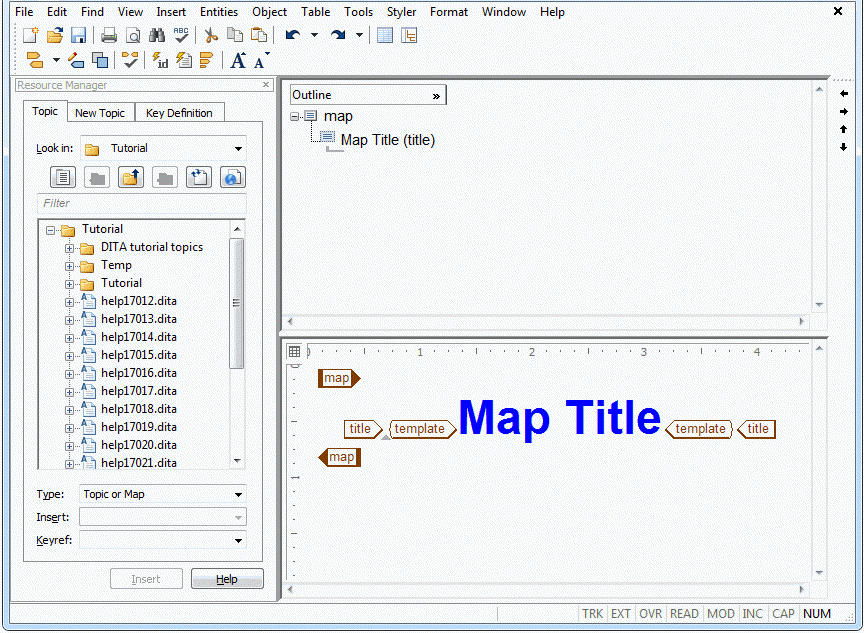The width and height of the screenshot is (864, 633).
Task: Click the closing map tag in the editor
Action: [x=339, y=457]
